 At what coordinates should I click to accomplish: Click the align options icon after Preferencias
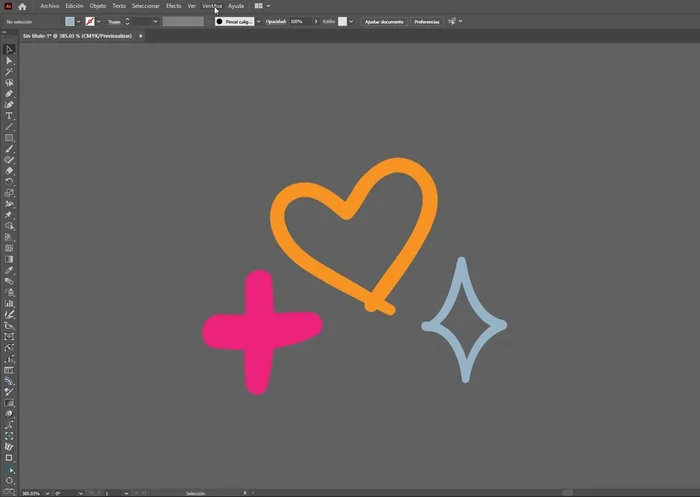pyautogui.click(x=452, y=21)
